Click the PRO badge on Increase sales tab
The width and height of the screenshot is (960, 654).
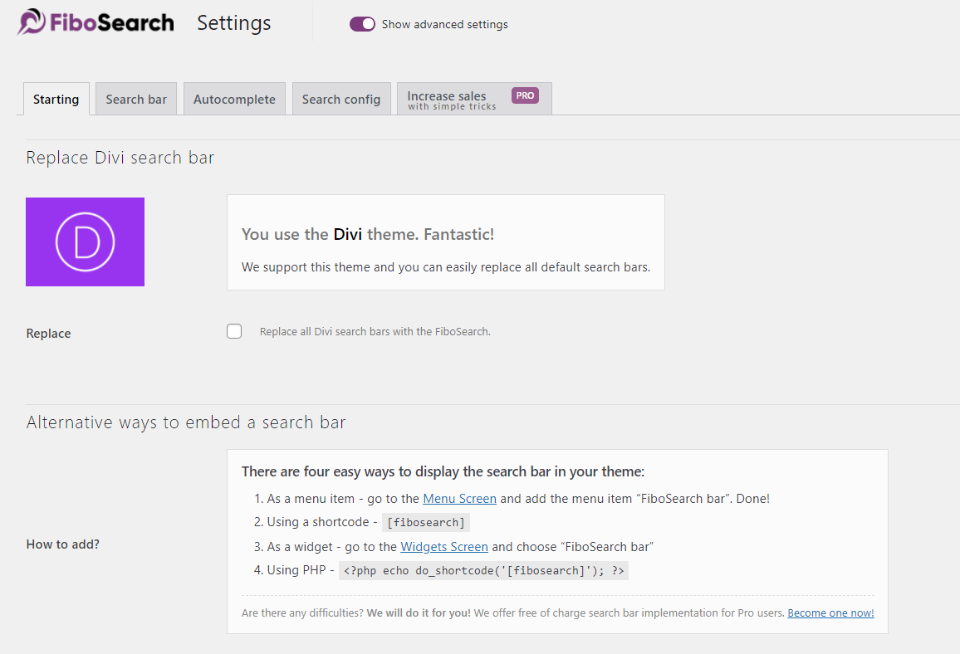pyautogui.click(x=524, y=95)
